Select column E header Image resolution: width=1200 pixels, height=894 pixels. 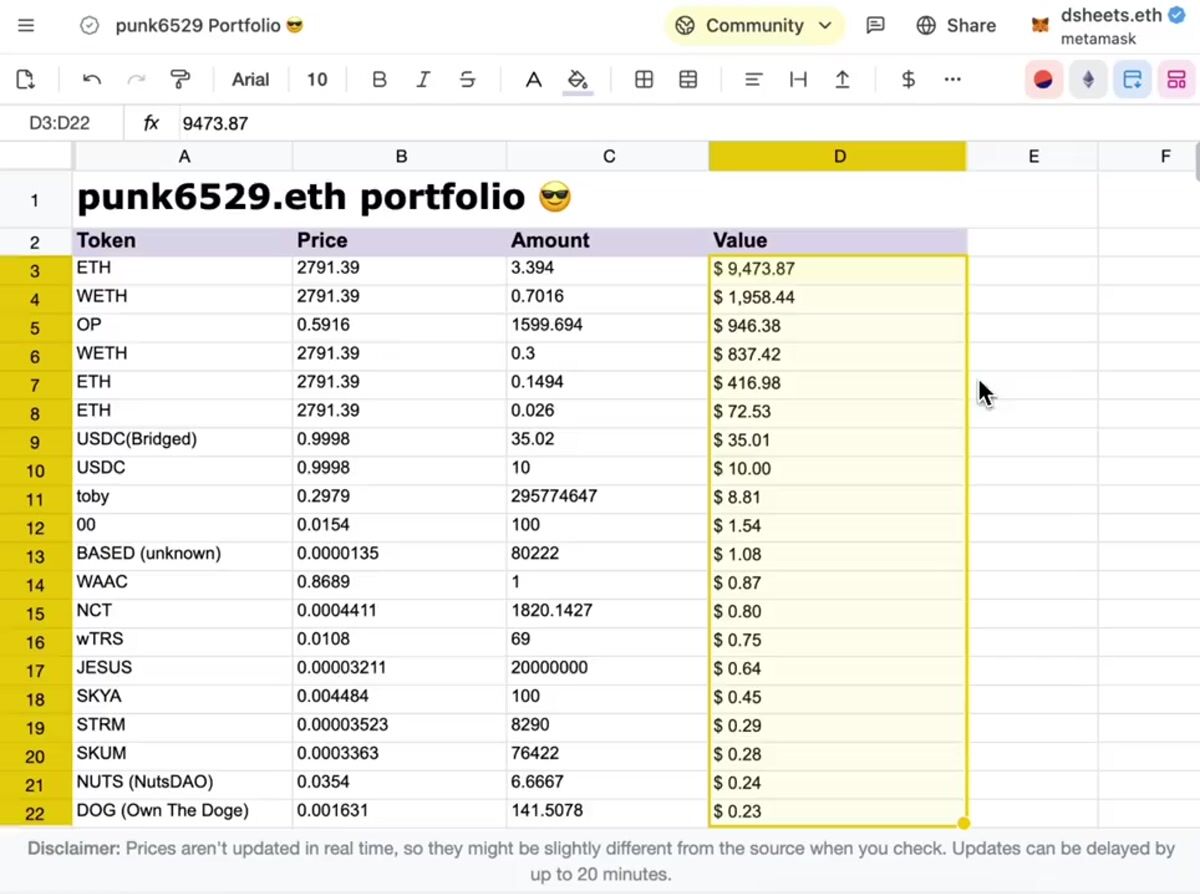click(1033, 156)
